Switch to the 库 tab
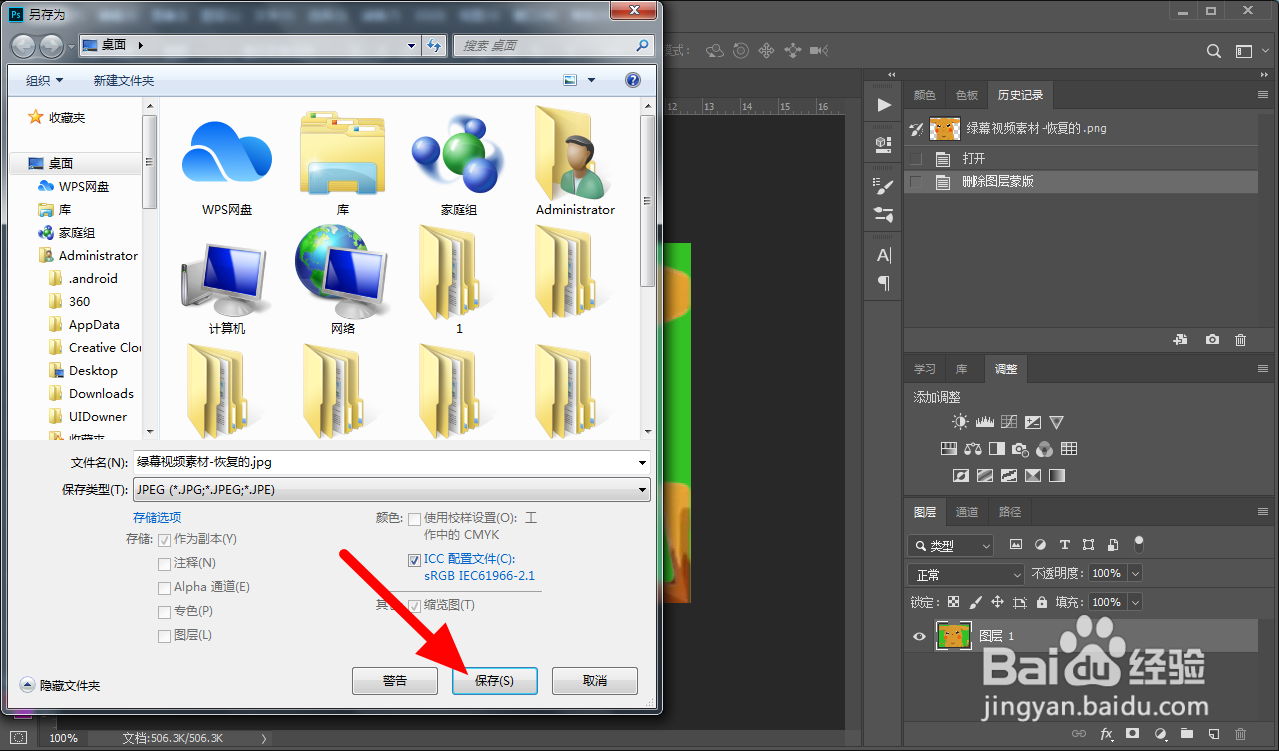The width and height of the screenshot is (1279, 751). click(961, 369)
